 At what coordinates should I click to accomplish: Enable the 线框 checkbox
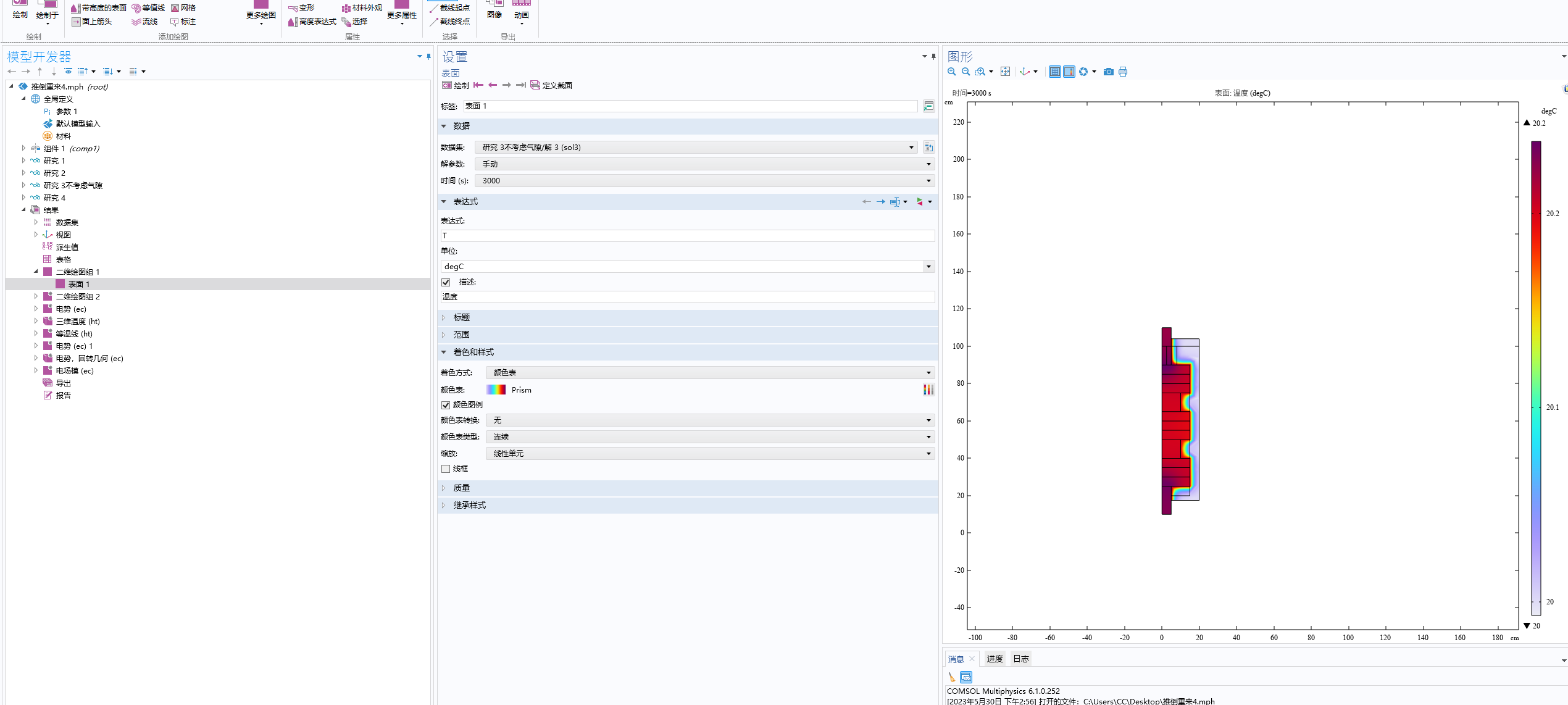[446, 469]
